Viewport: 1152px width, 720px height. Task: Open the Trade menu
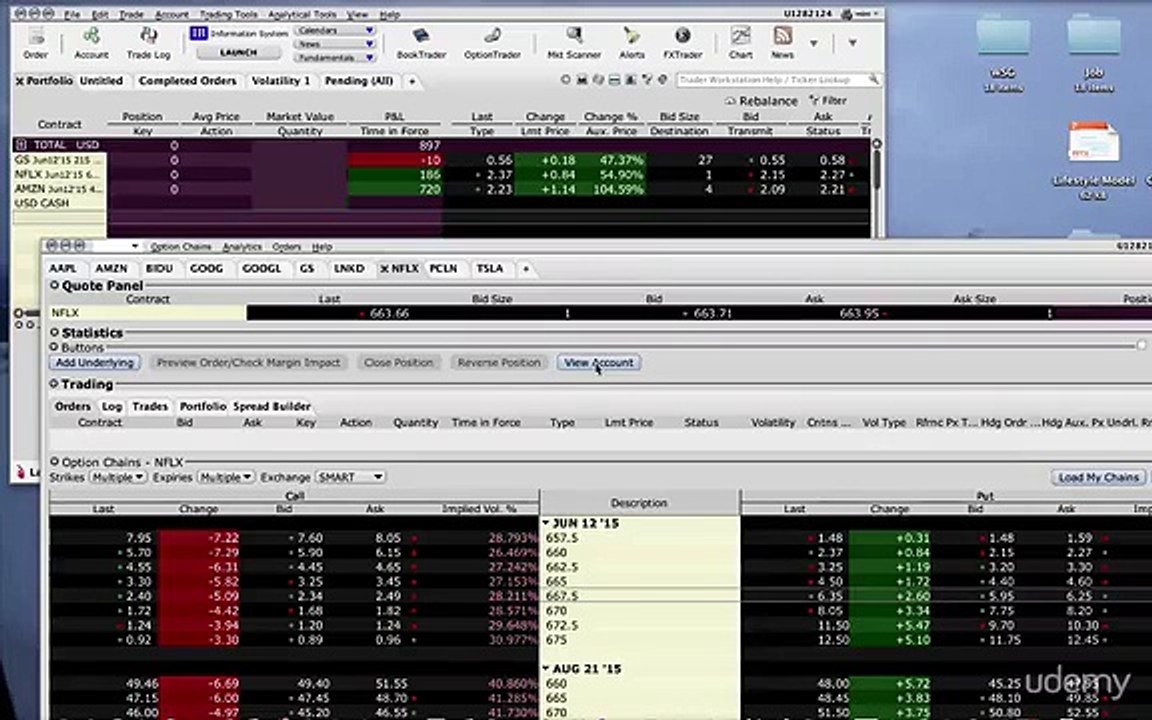(131, 14)
